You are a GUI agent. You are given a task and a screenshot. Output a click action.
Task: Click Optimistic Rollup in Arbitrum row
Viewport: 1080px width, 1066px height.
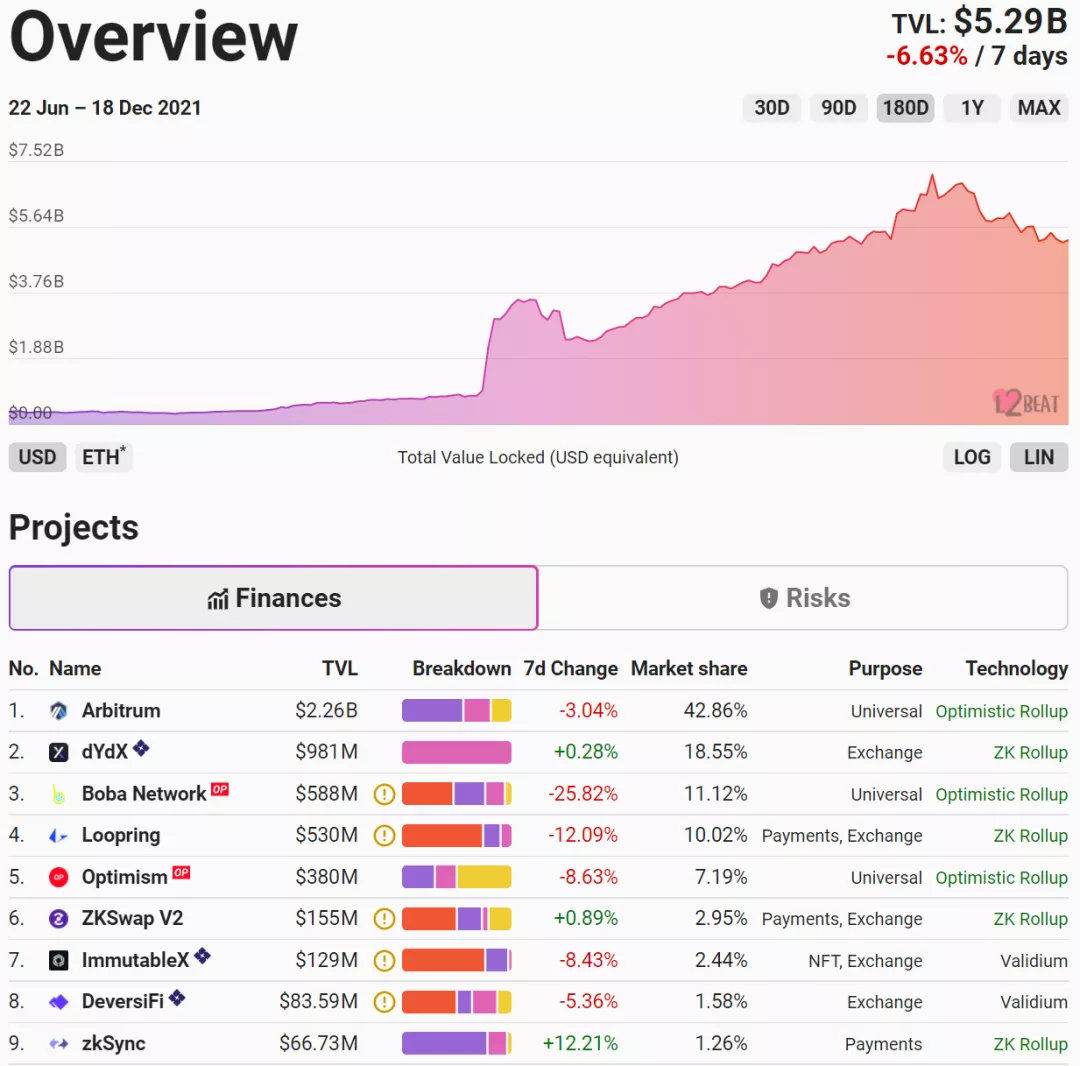(x=1001, y=711)
